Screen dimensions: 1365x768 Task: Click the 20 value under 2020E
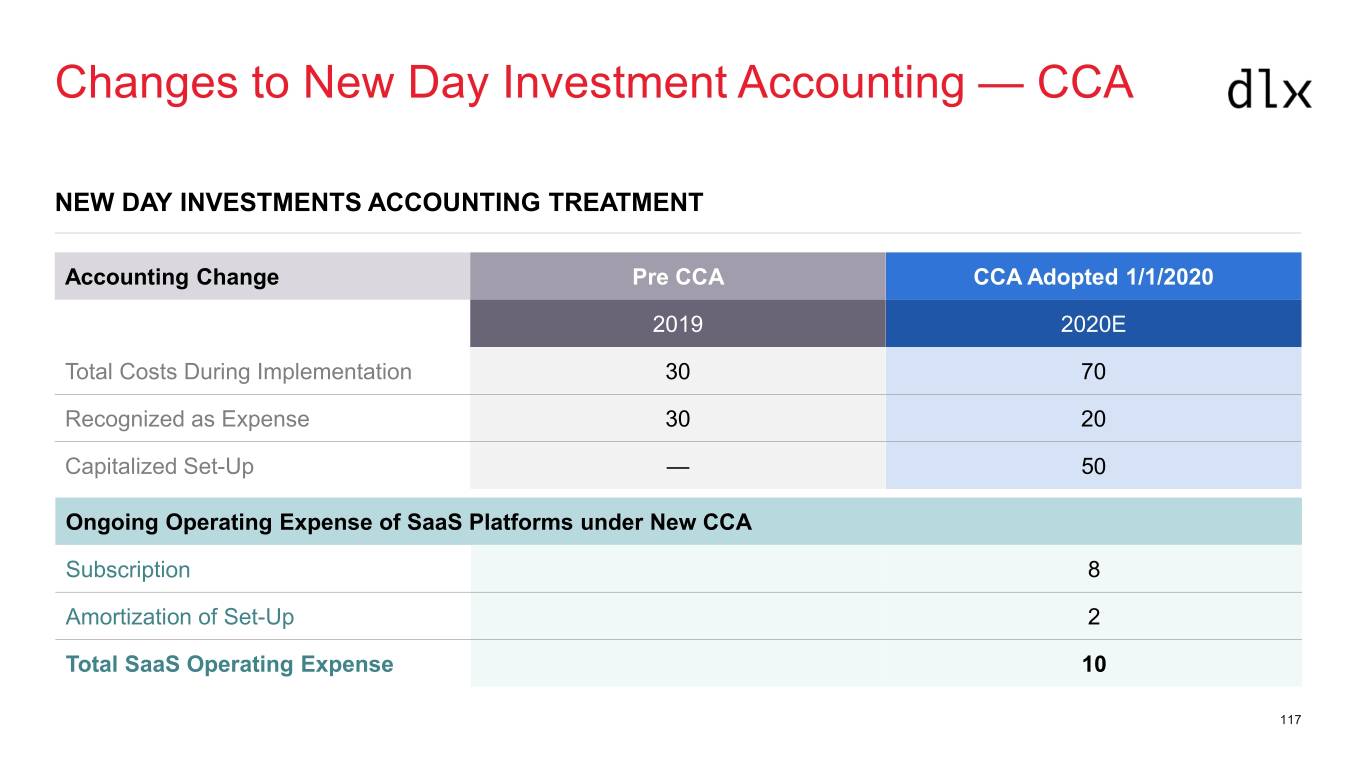(1093, 419)
